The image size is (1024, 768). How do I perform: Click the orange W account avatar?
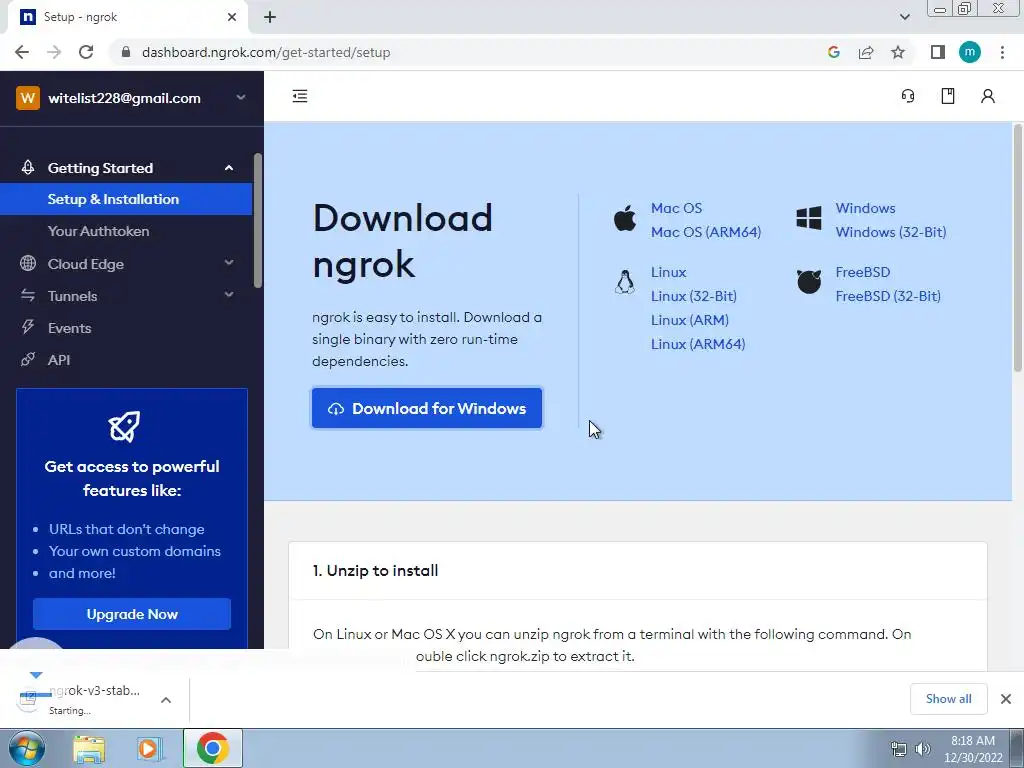point(28,98)
